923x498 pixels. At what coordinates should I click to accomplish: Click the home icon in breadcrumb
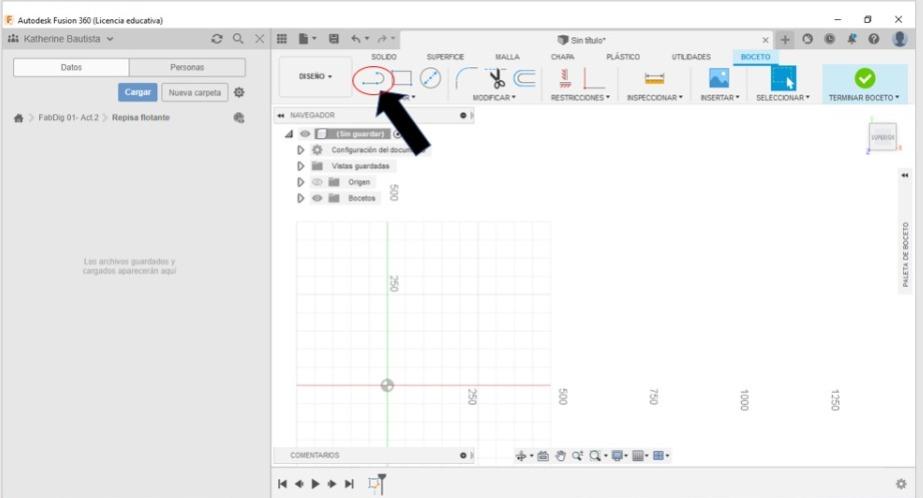click(x=19, y=118)
